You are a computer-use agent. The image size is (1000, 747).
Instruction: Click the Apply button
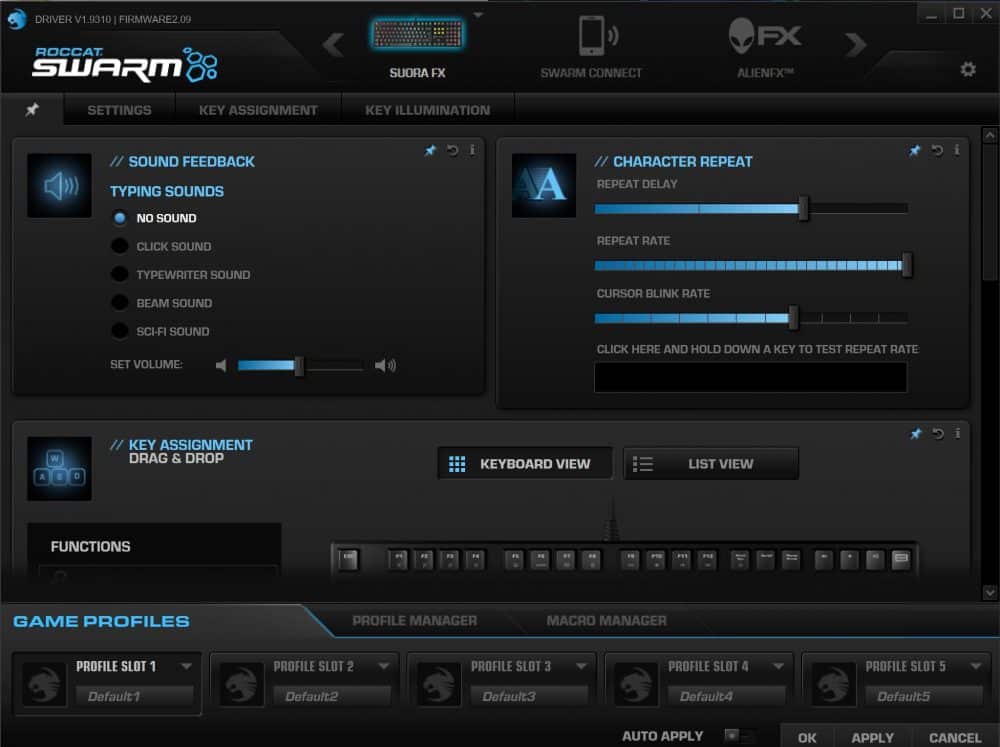pos(872,737)
